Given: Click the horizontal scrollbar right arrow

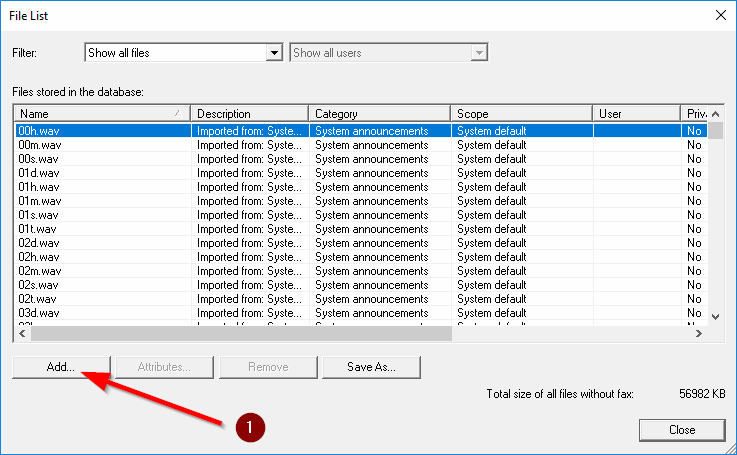Looking at the screenshot, I should (699, 333).
